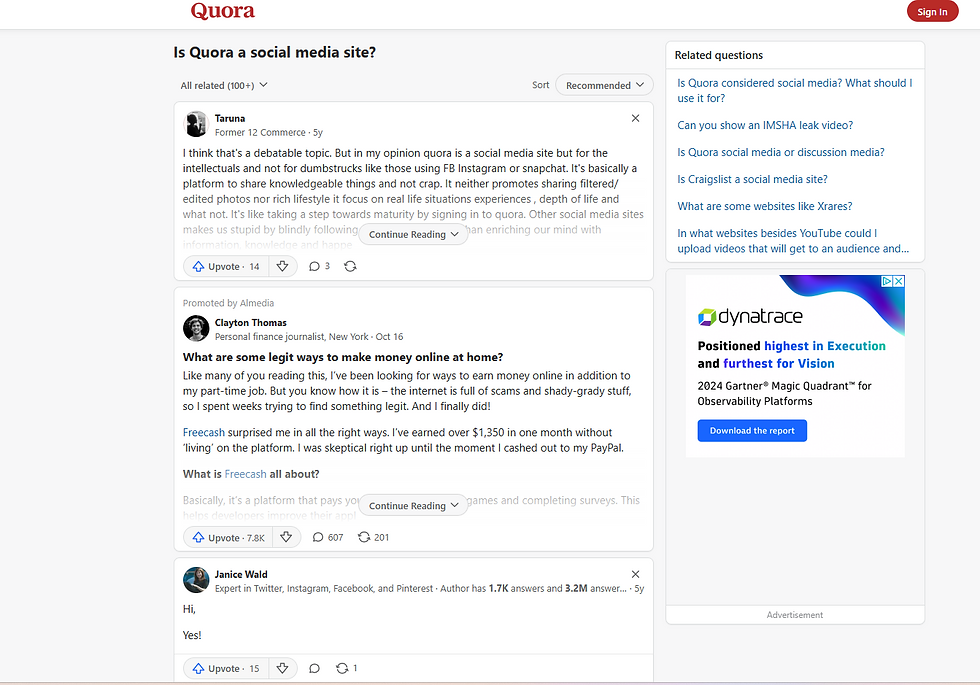This screenshot has width=980, height=685.
Task: Downvote Taruna's answer
Action: (282, 266)
